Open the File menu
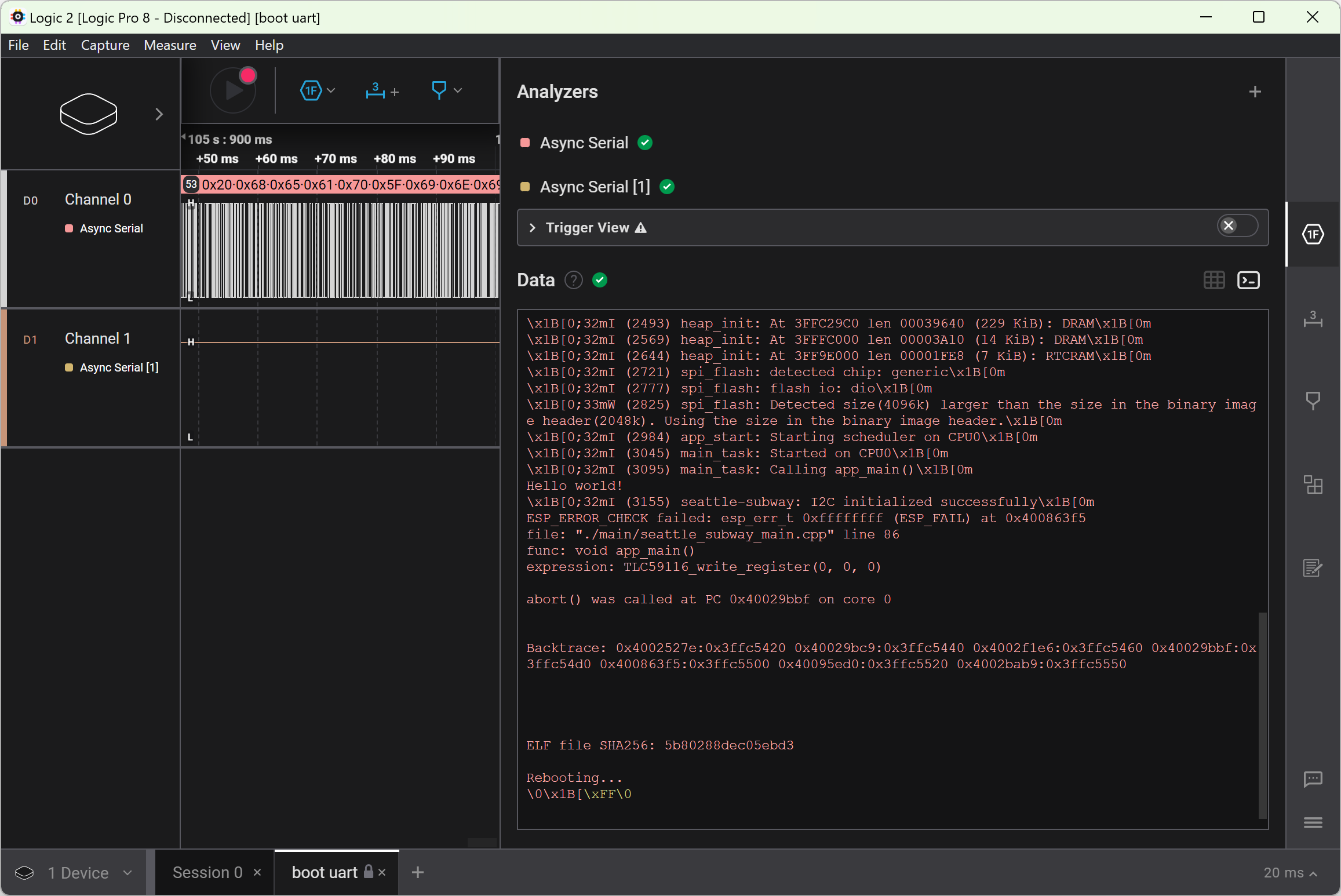 tap(19, 45)
